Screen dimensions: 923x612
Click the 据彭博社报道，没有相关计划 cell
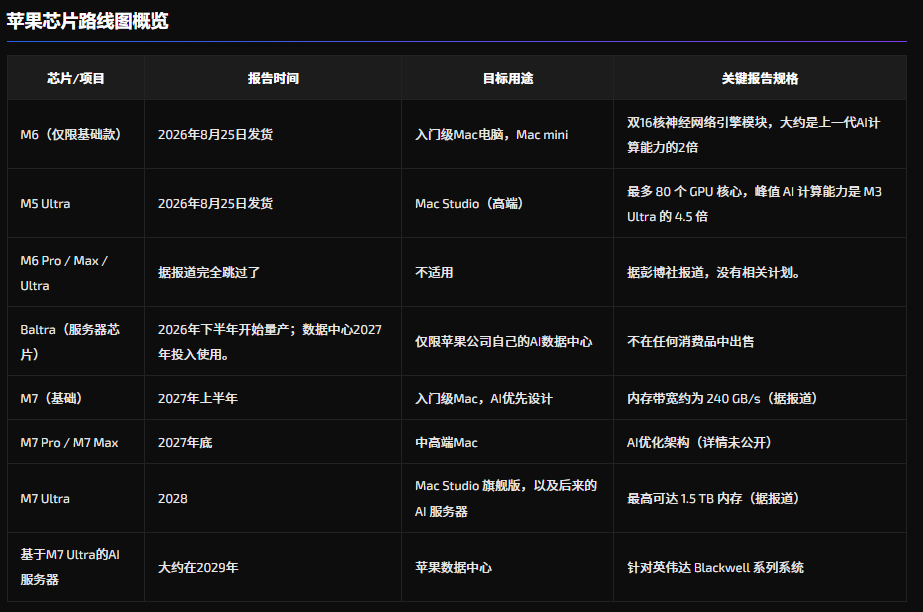(x=760, y=272)
